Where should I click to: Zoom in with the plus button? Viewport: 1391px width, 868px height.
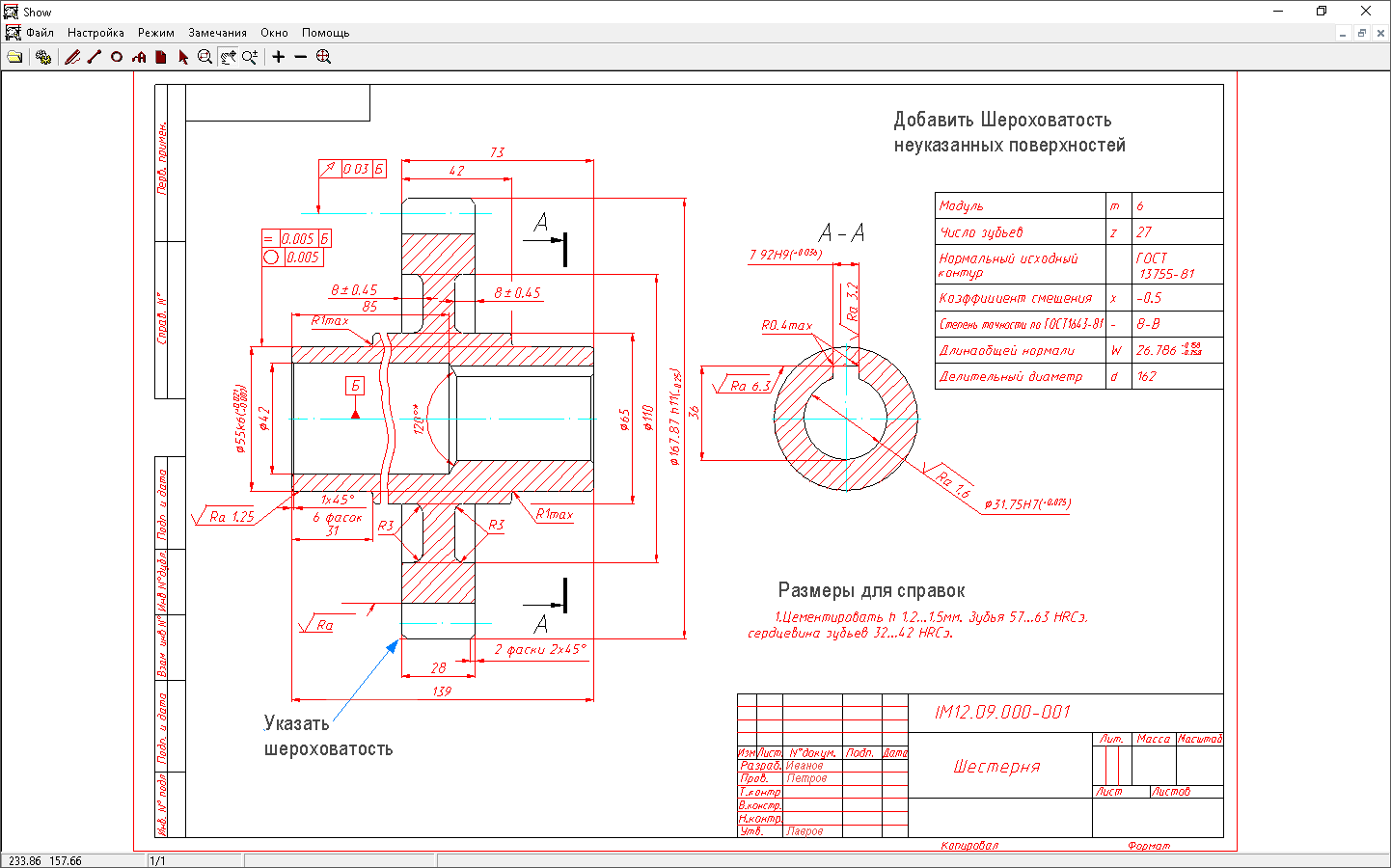click(x=279, y=57)
